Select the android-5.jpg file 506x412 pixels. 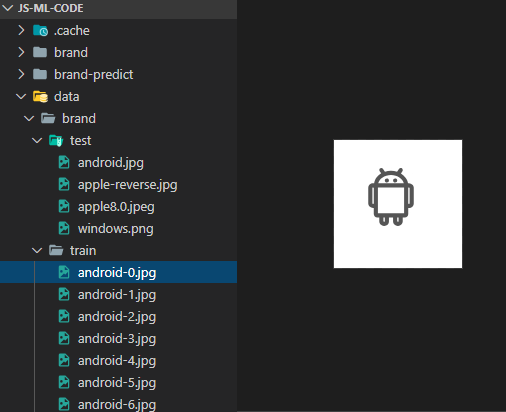click(118, 382)
